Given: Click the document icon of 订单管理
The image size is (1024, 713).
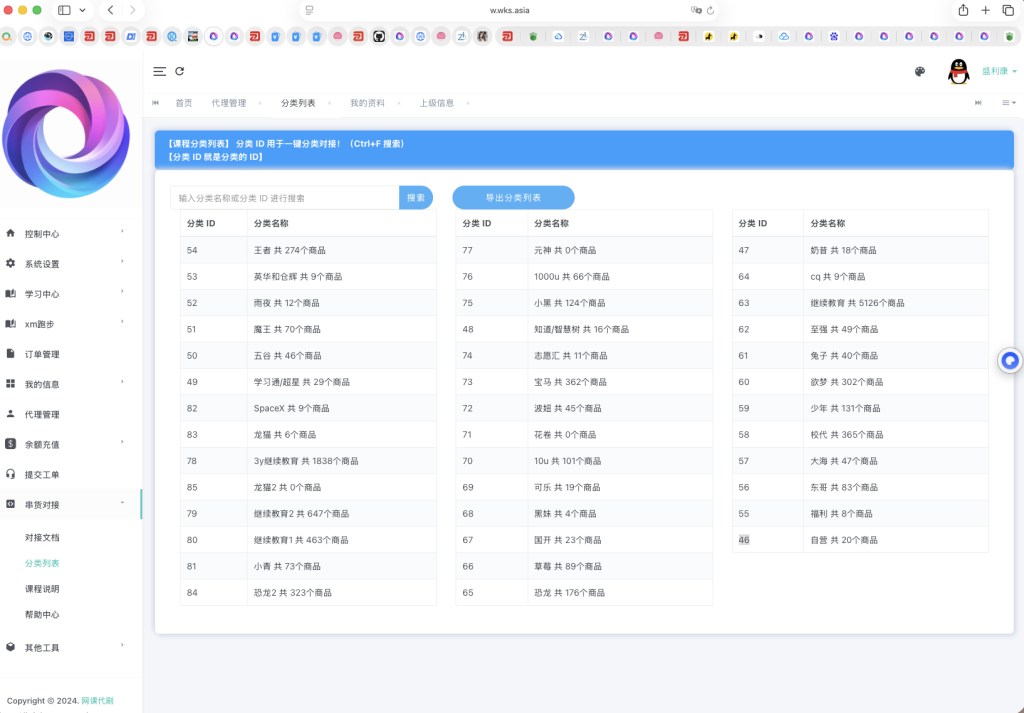Looking at the screenshot, I should coord(10,353).
